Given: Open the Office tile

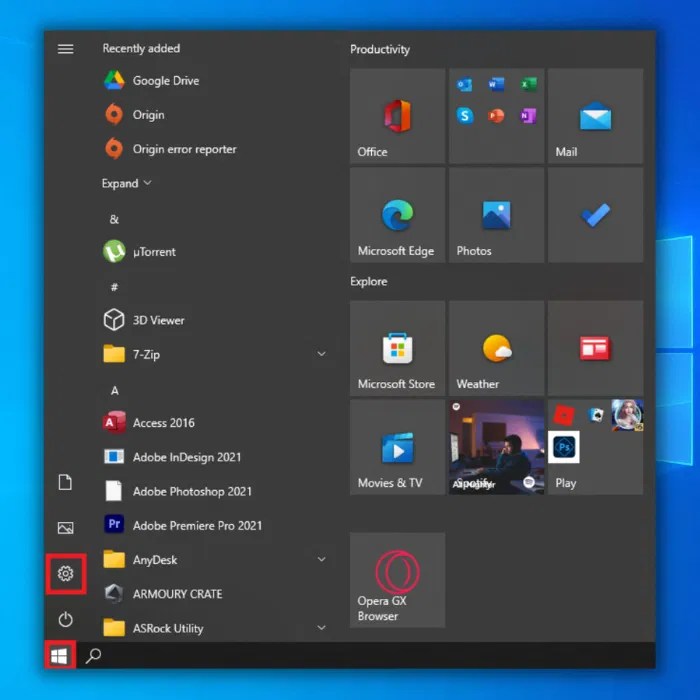Looking at the screenshot, I should [x=397, y=116].
